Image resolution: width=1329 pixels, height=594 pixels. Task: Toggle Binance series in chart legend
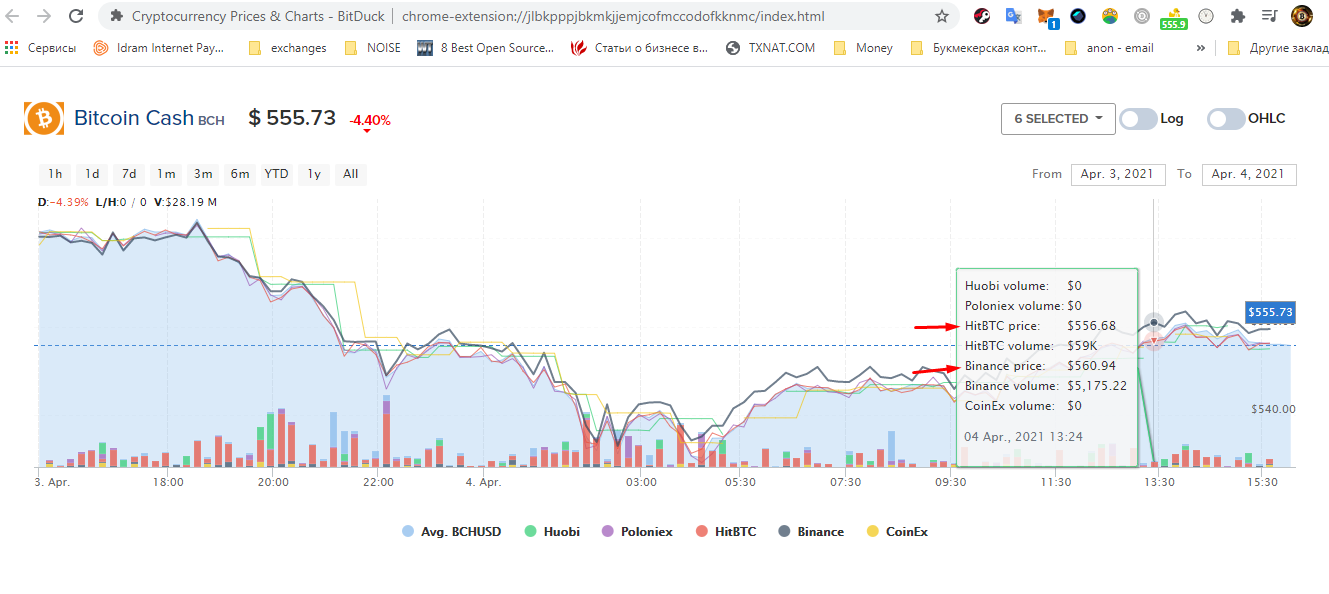(811, 532)
